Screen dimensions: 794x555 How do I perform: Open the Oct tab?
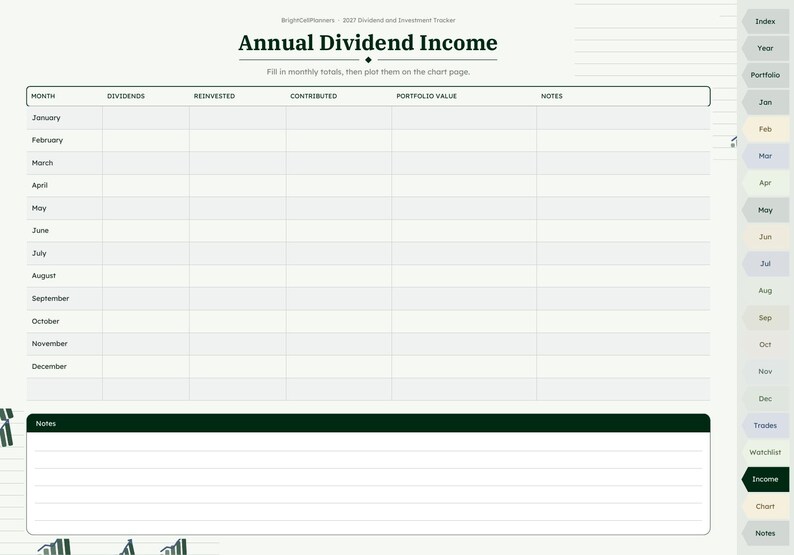pyautogui.click(x=765, y=345)
